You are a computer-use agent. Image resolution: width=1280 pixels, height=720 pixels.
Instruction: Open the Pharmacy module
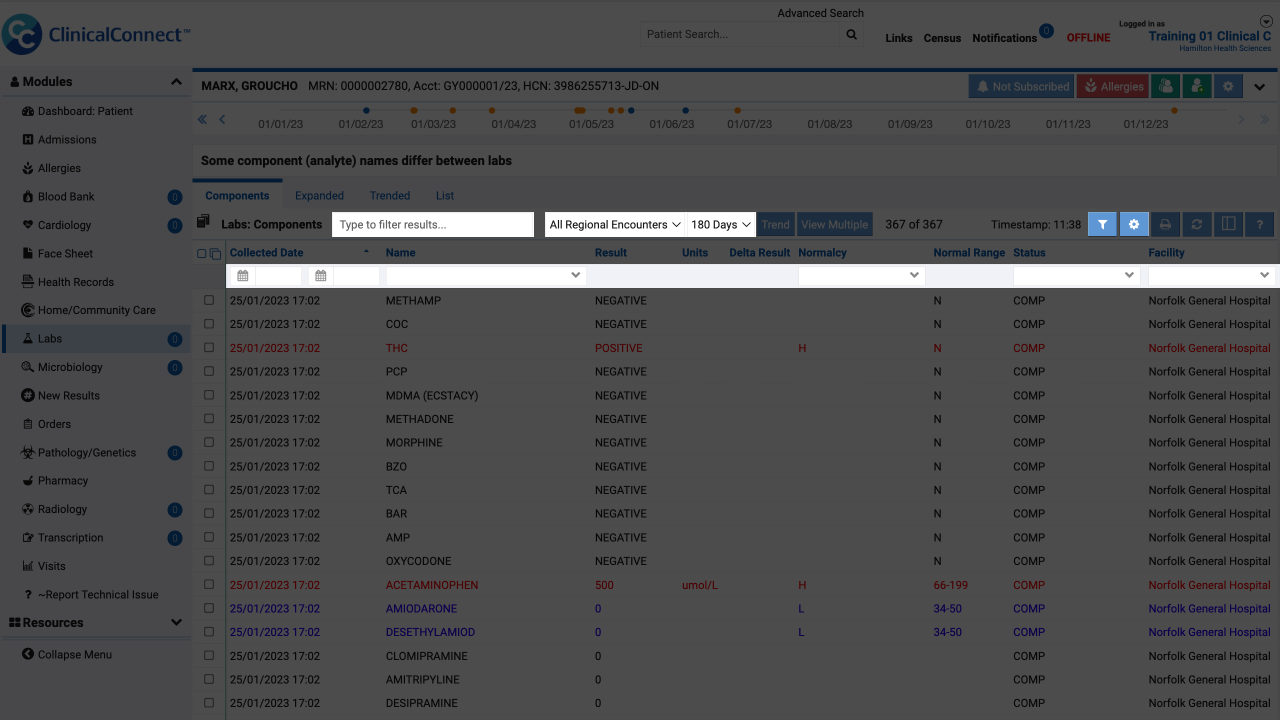coord(63,481)
